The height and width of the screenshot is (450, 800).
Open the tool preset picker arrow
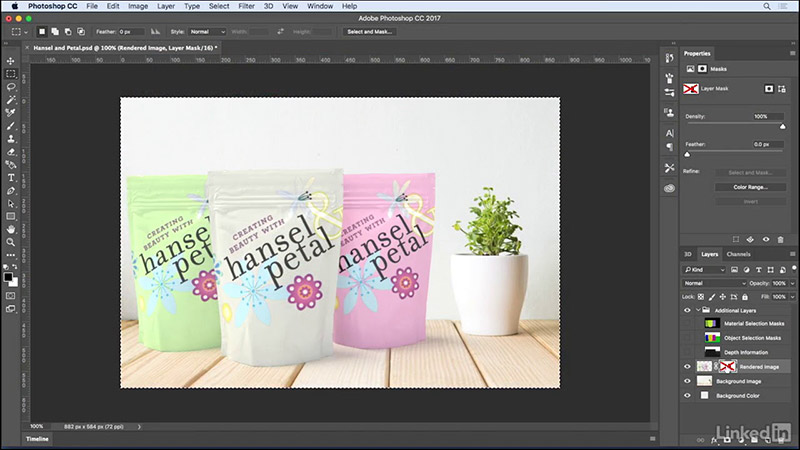(x=26, y=32)
